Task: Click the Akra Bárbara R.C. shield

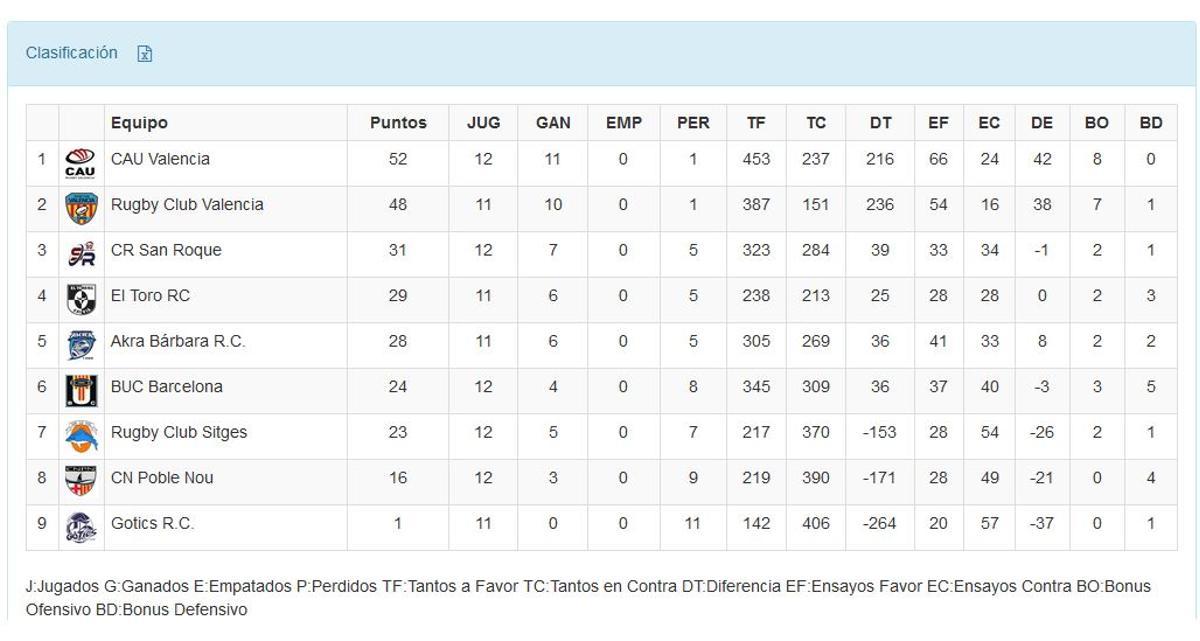Action: 82,340
